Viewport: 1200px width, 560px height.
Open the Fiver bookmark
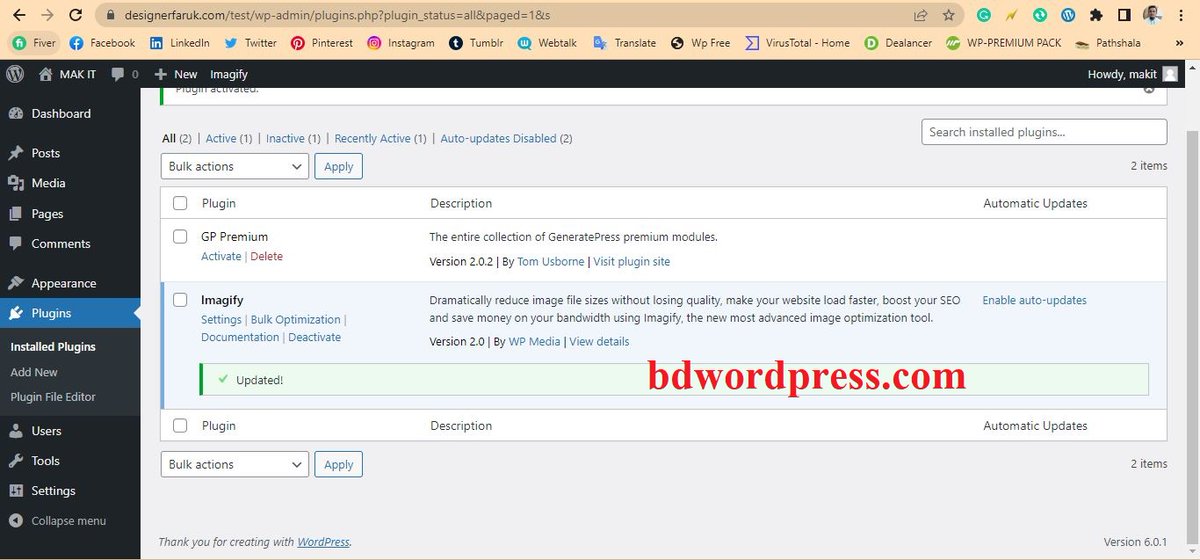(34, 43)
